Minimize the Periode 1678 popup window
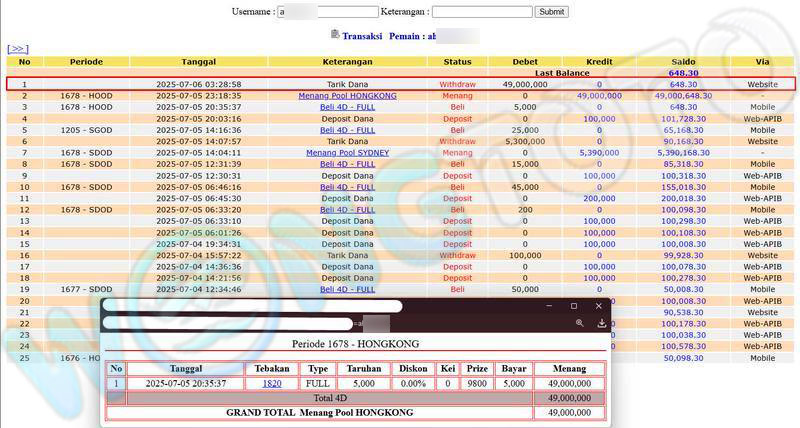Screen dimensions: 800x428 click(x=548, y=306)
